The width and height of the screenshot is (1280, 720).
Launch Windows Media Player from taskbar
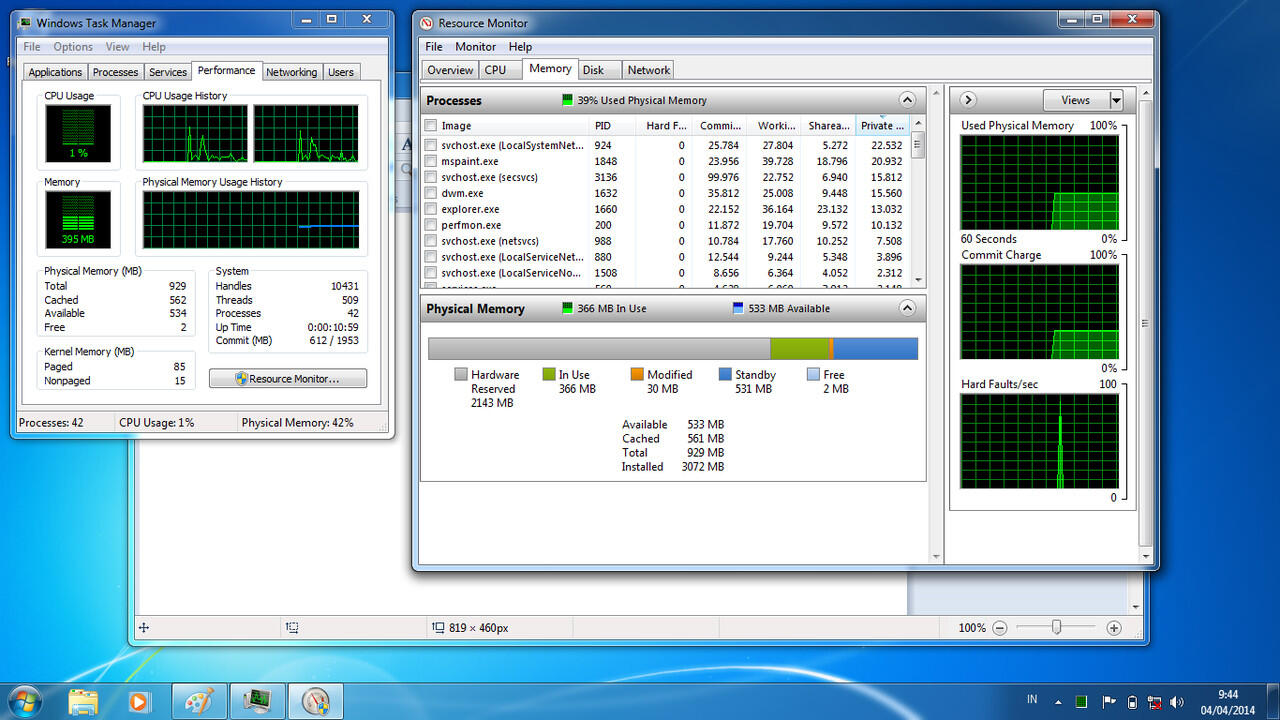click(x=139, y=701)
